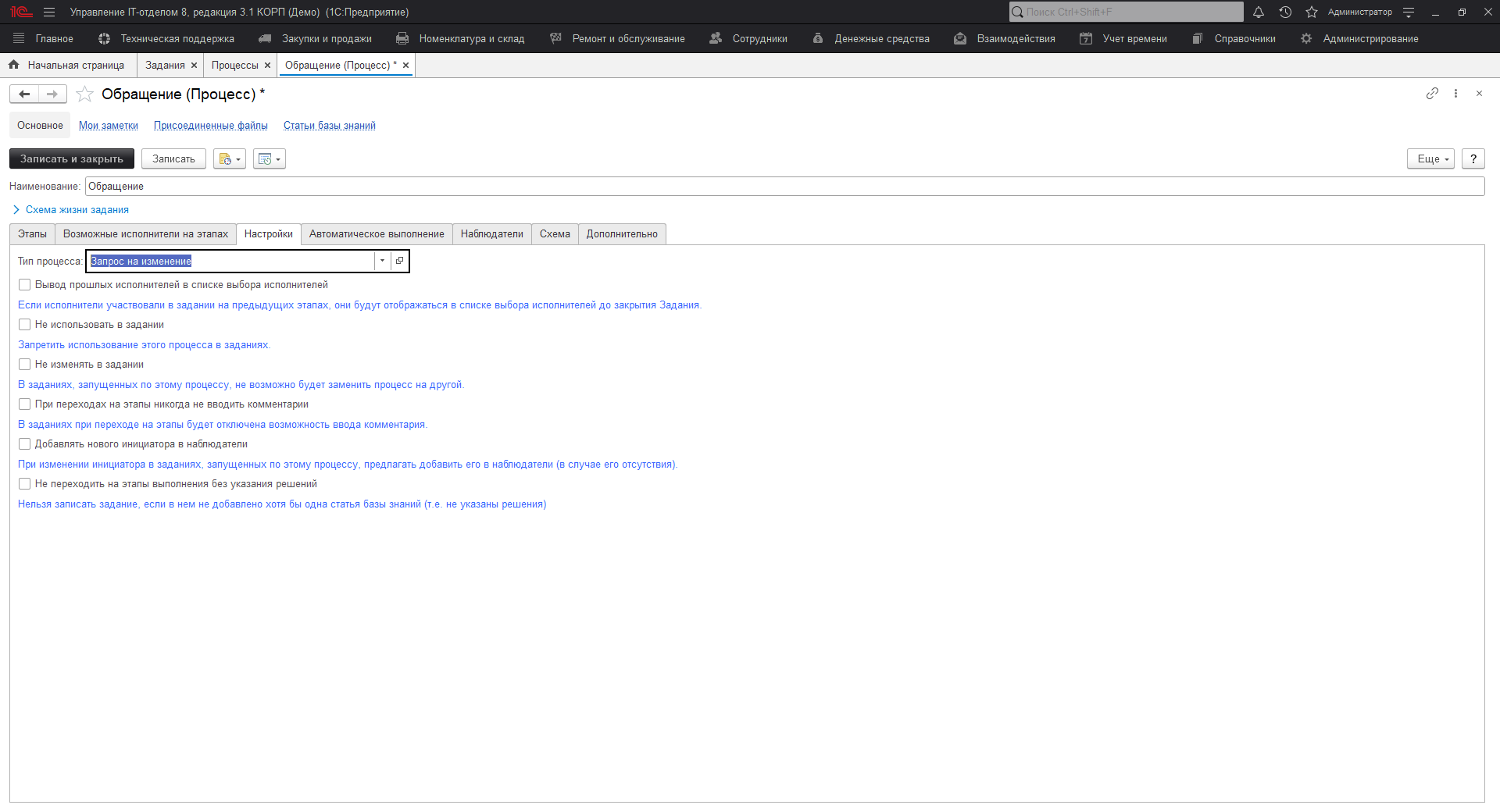Click the link (chain) icon near Еще menu

click(x=1432, y=94)
